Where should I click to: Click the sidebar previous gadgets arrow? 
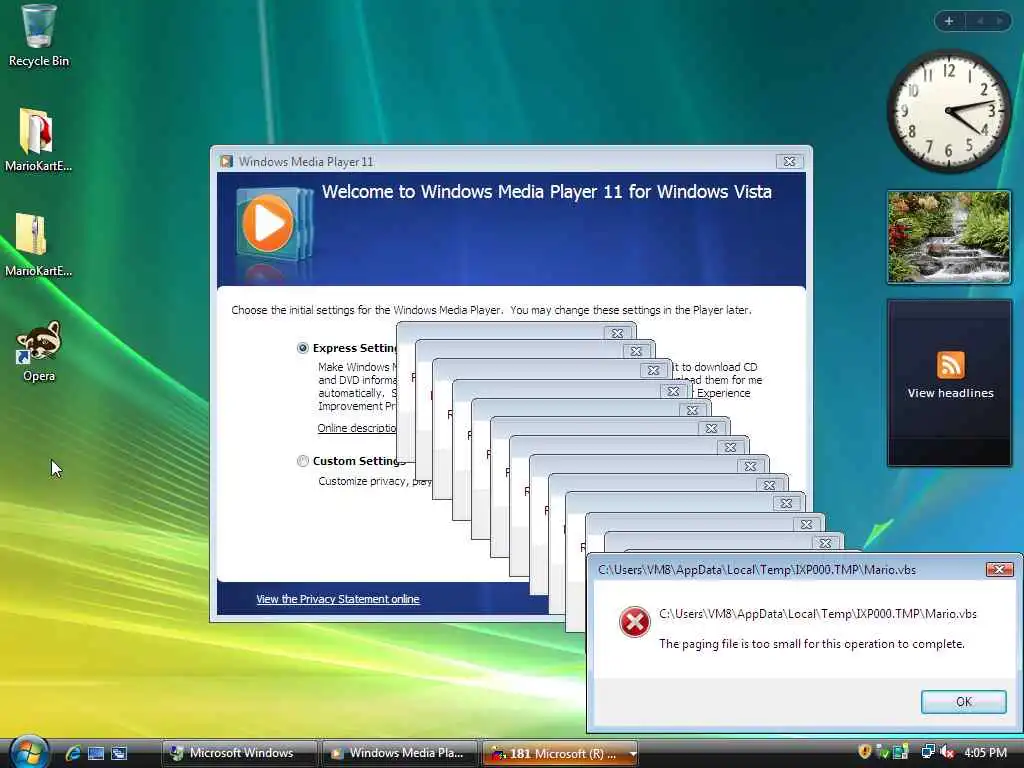(x=980, y=21)
